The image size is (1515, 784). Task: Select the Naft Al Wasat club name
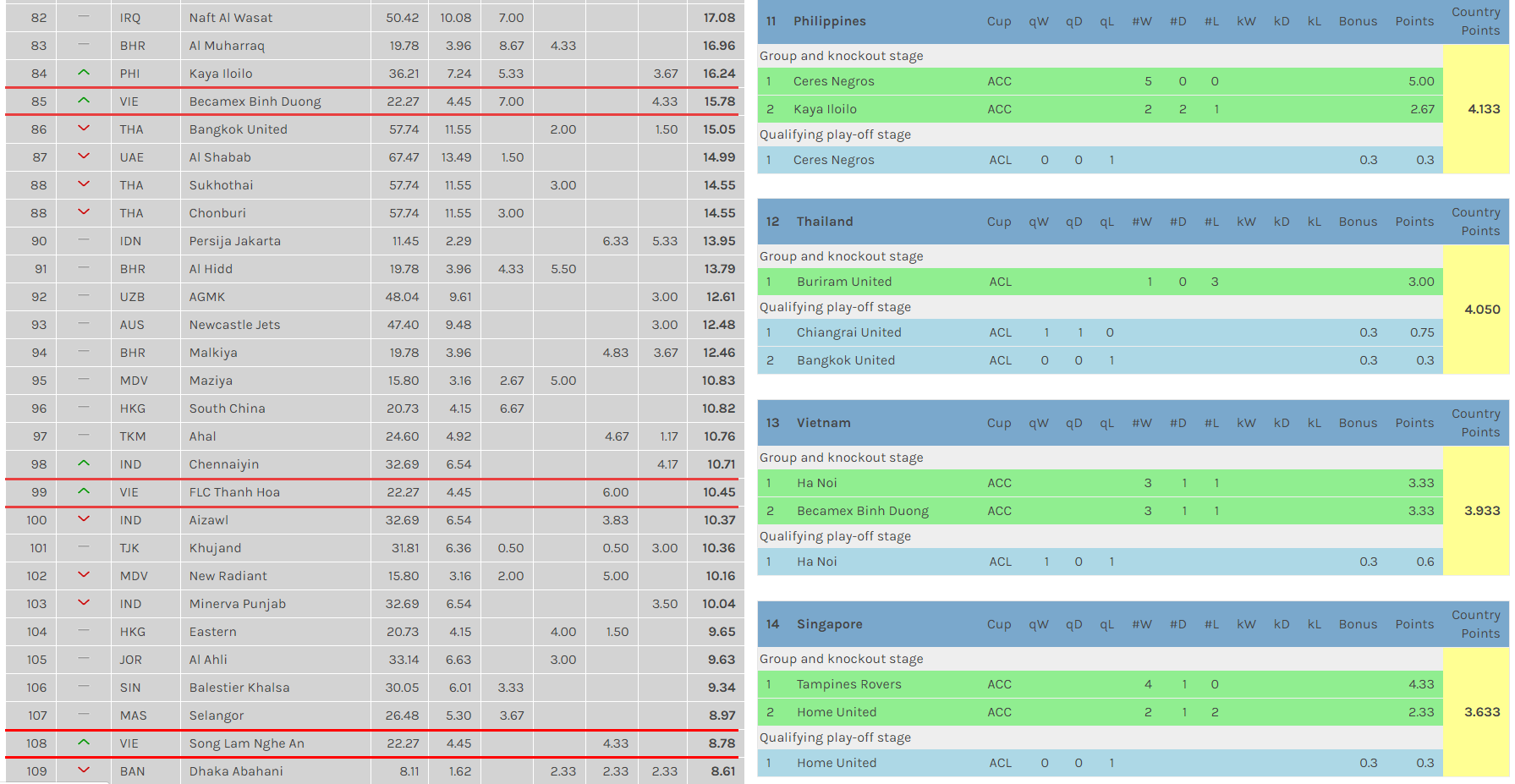(x=231, y=18)
